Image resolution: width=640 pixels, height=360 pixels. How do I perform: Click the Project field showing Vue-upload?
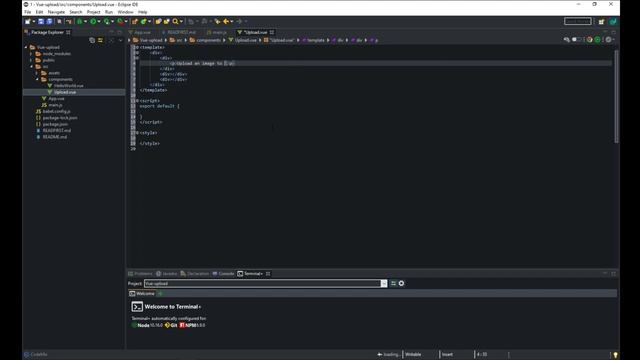tap(262, 283)
